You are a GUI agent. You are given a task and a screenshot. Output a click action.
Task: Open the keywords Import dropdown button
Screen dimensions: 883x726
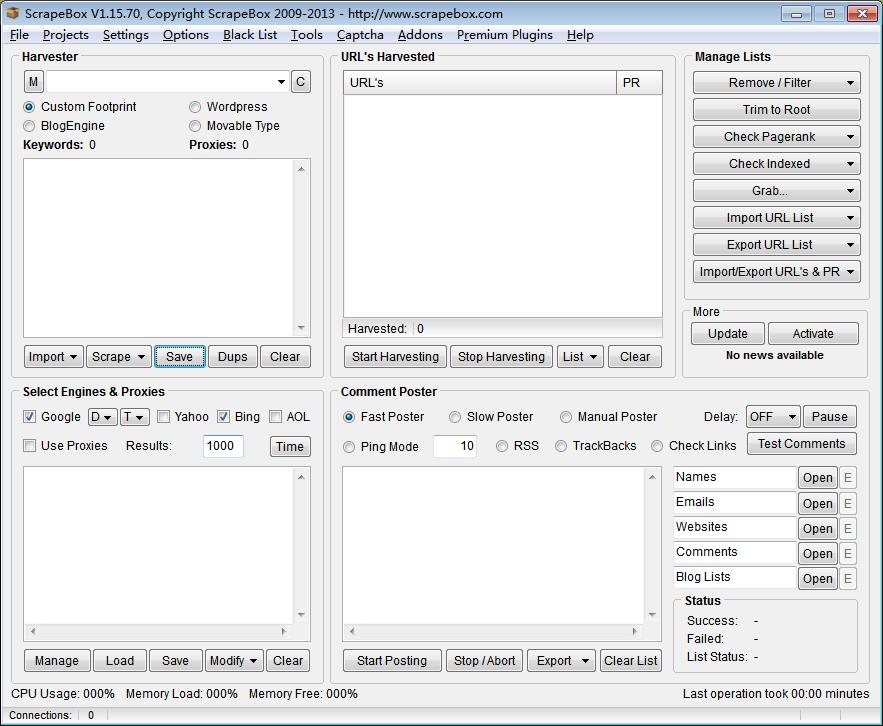[54, 357]
